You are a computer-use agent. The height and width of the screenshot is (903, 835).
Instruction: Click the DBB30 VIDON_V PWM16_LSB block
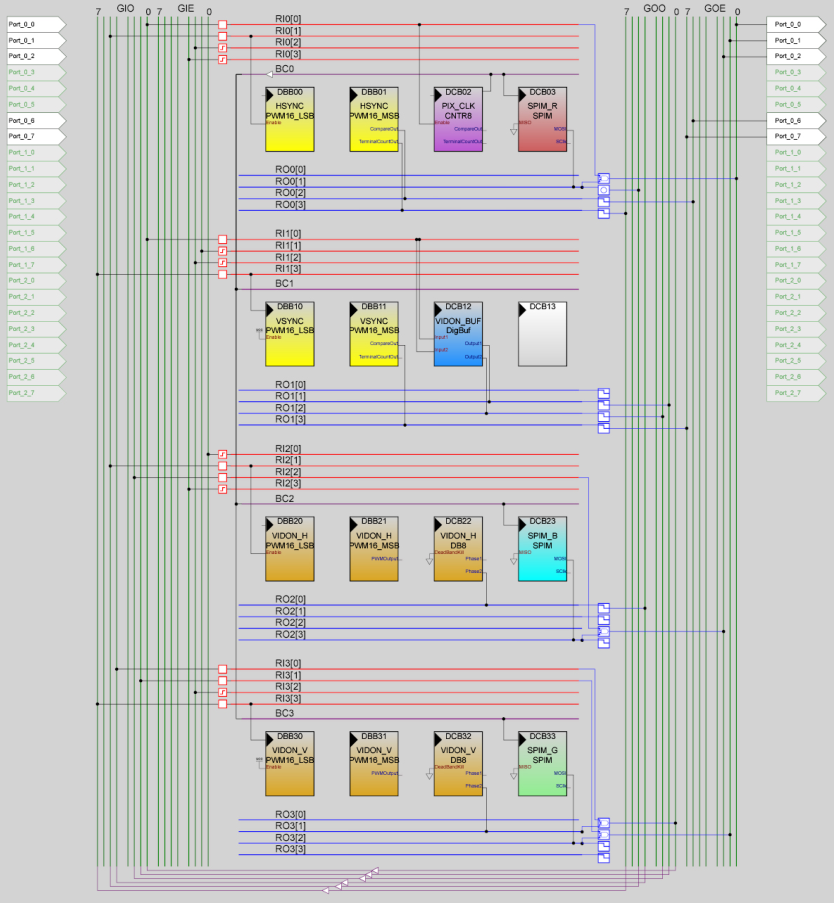click(290, 764)
